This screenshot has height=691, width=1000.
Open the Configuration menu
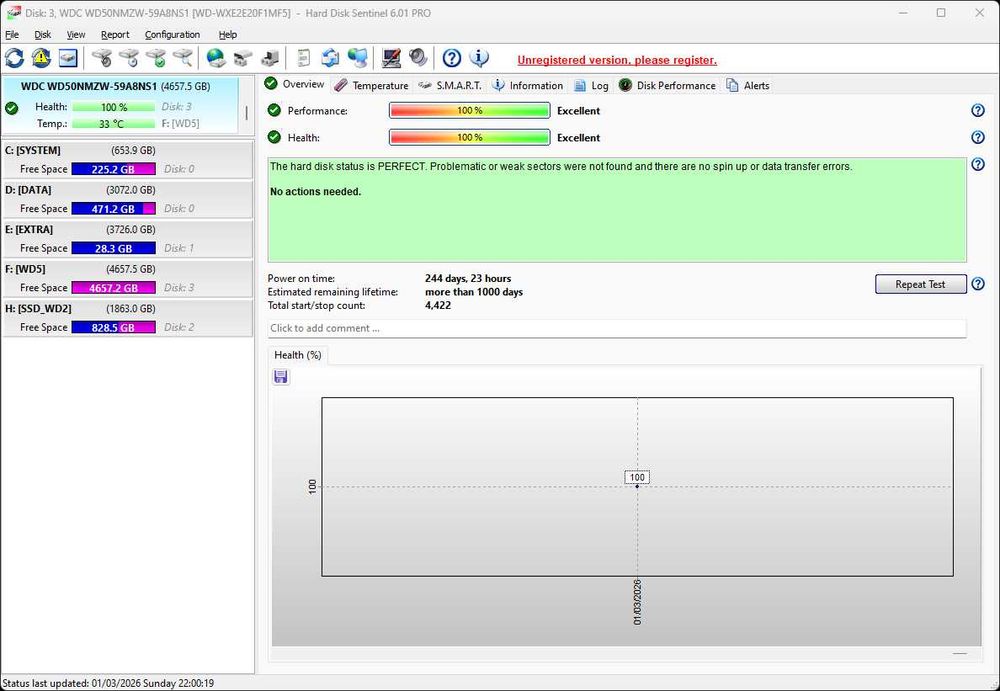(x=172, y=34)
